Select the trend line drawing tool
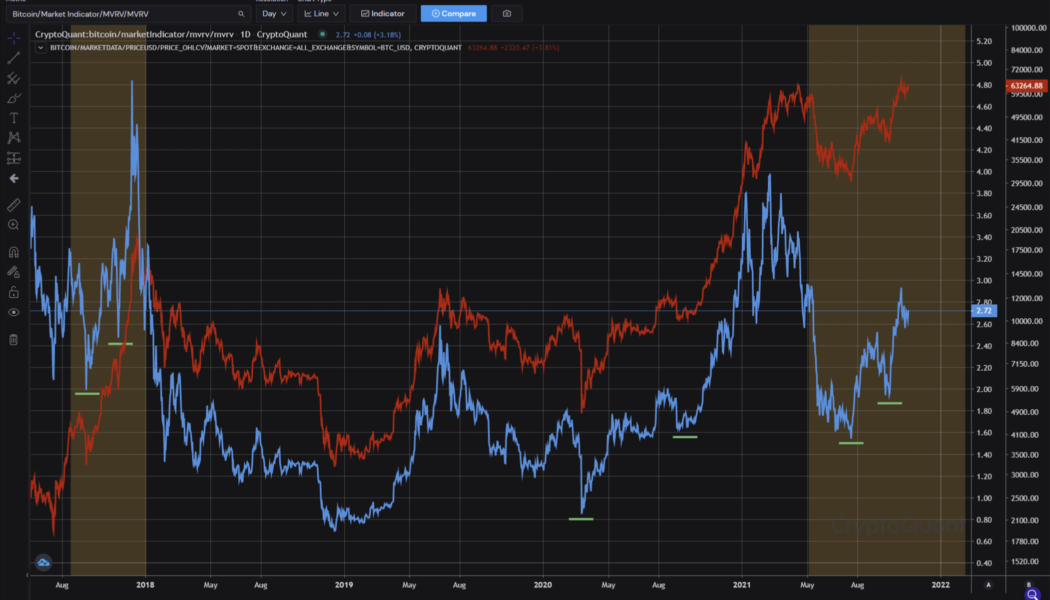 click(13, 57)
